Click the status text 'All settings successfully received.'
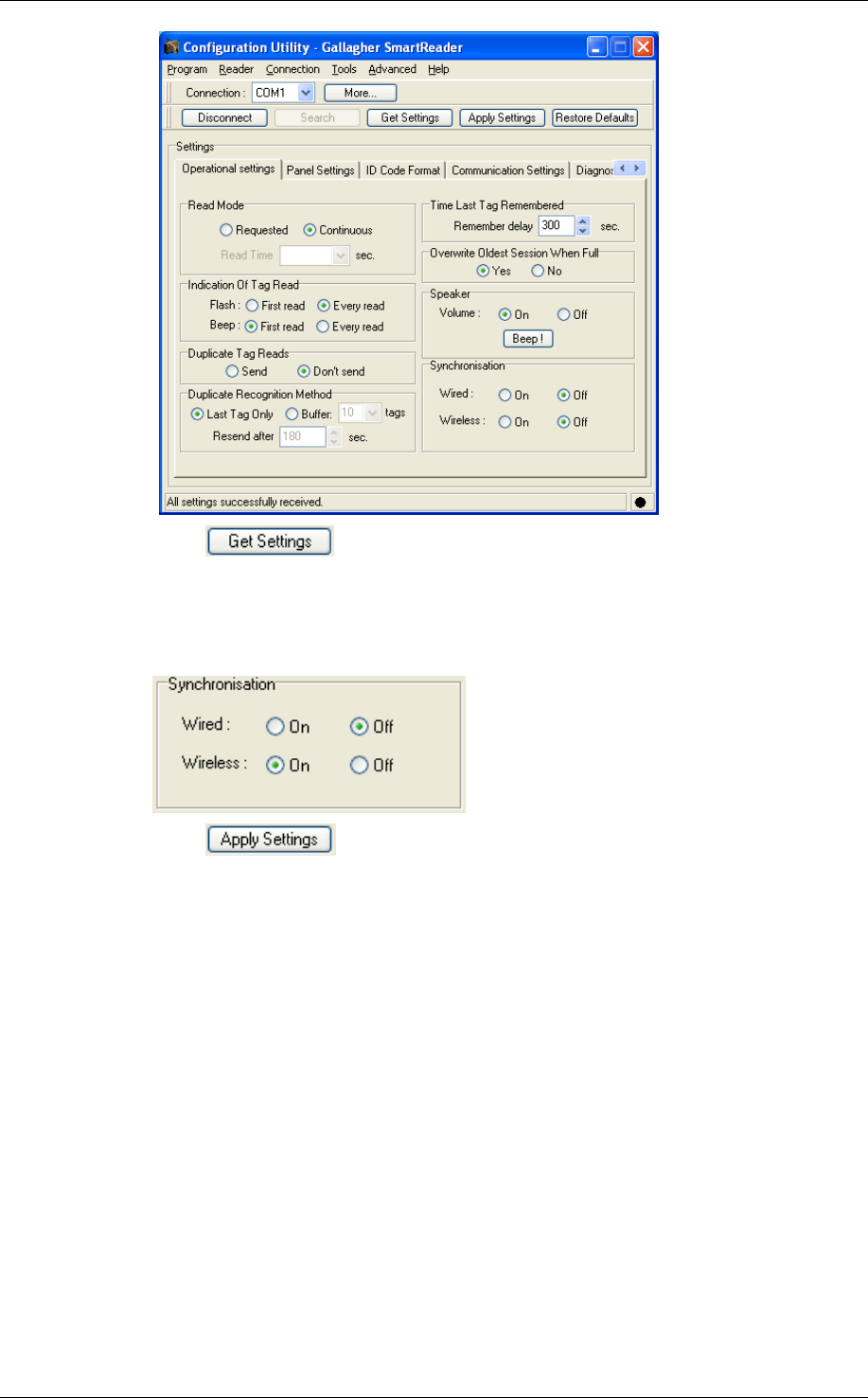 point(245,502)
